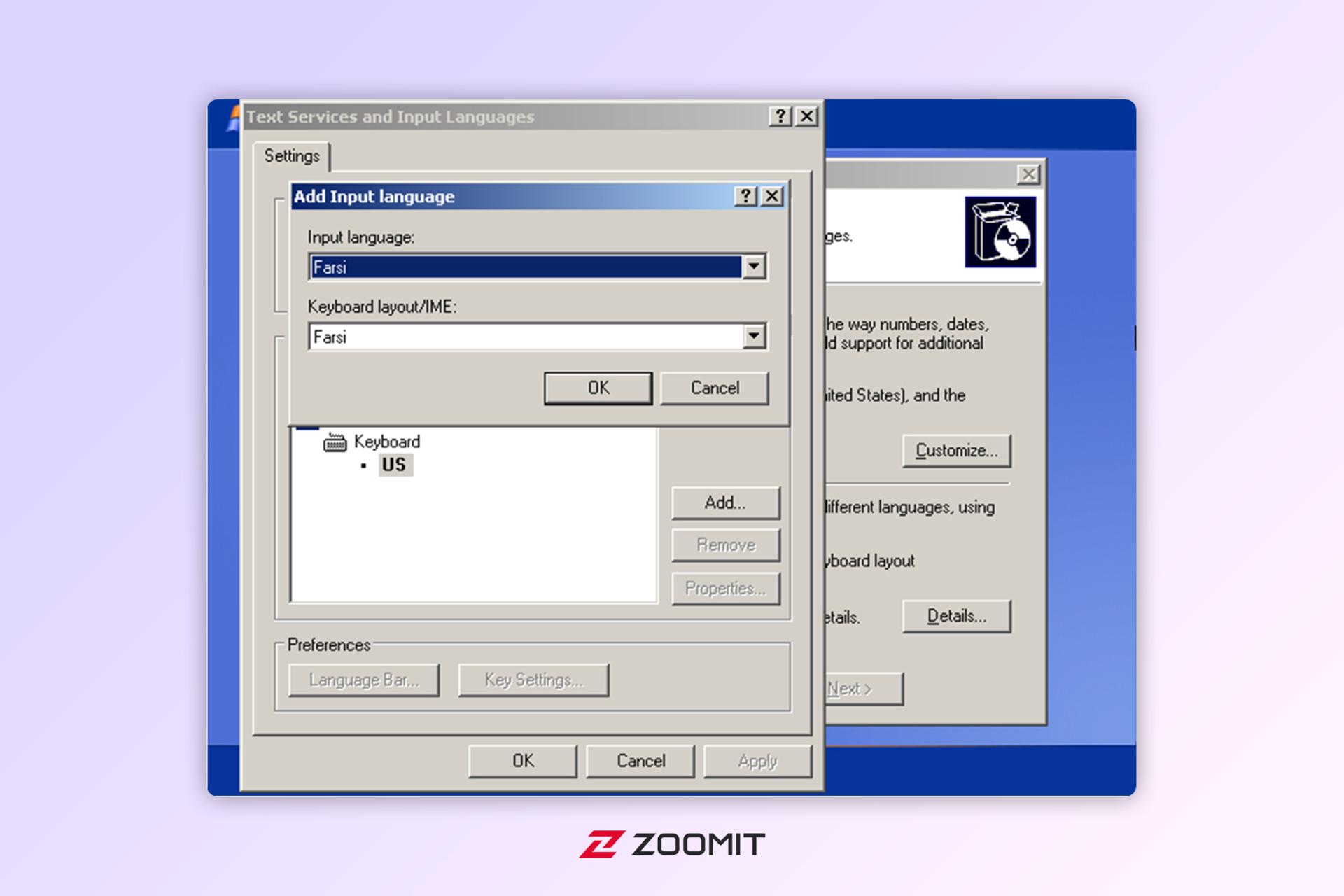Expand the Input language dropdown arrow
This screenshot has width=1344, height=896.
click(x=754, y=267)
